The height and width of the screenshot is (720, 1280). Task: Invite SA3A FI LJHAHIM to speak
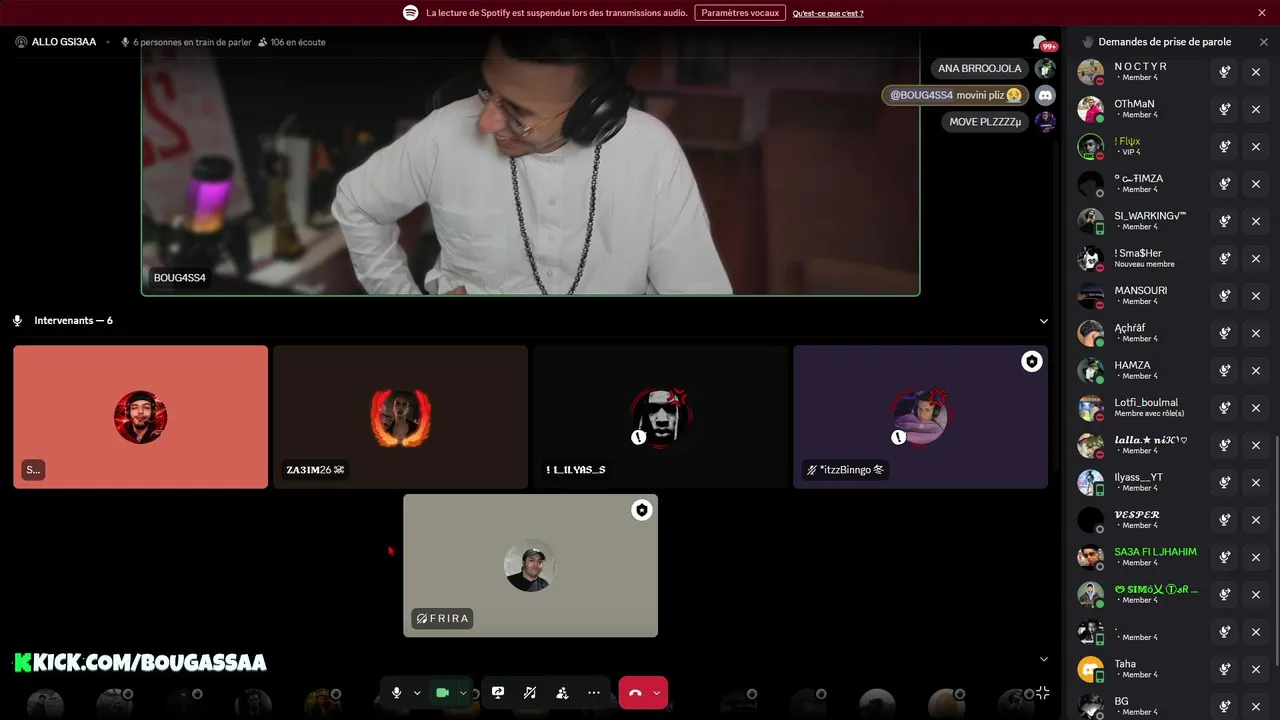[1224, 557]
